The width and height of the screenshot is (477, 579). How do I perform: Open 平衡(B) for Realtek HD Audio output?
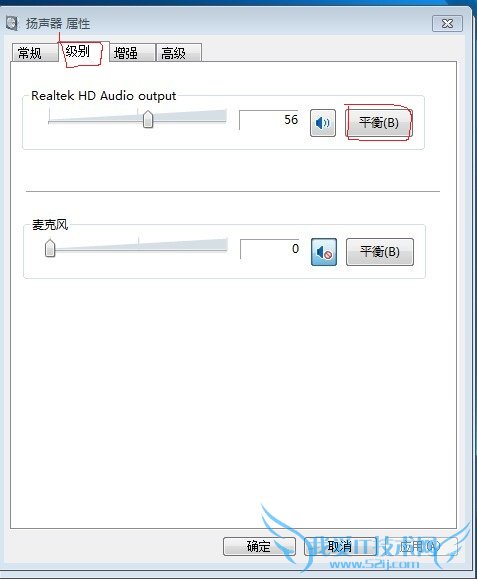coord(378,123)
